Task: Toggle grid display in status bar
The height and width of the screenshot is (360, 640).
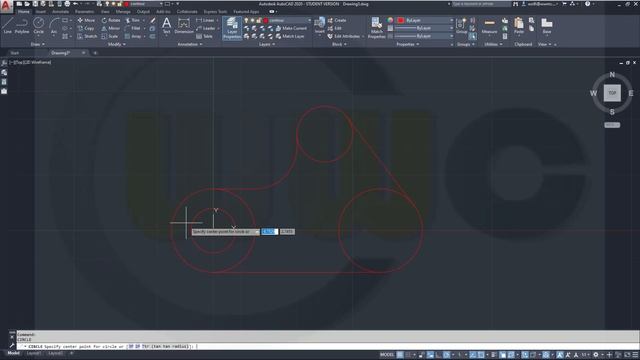Action: pos(400,355)
